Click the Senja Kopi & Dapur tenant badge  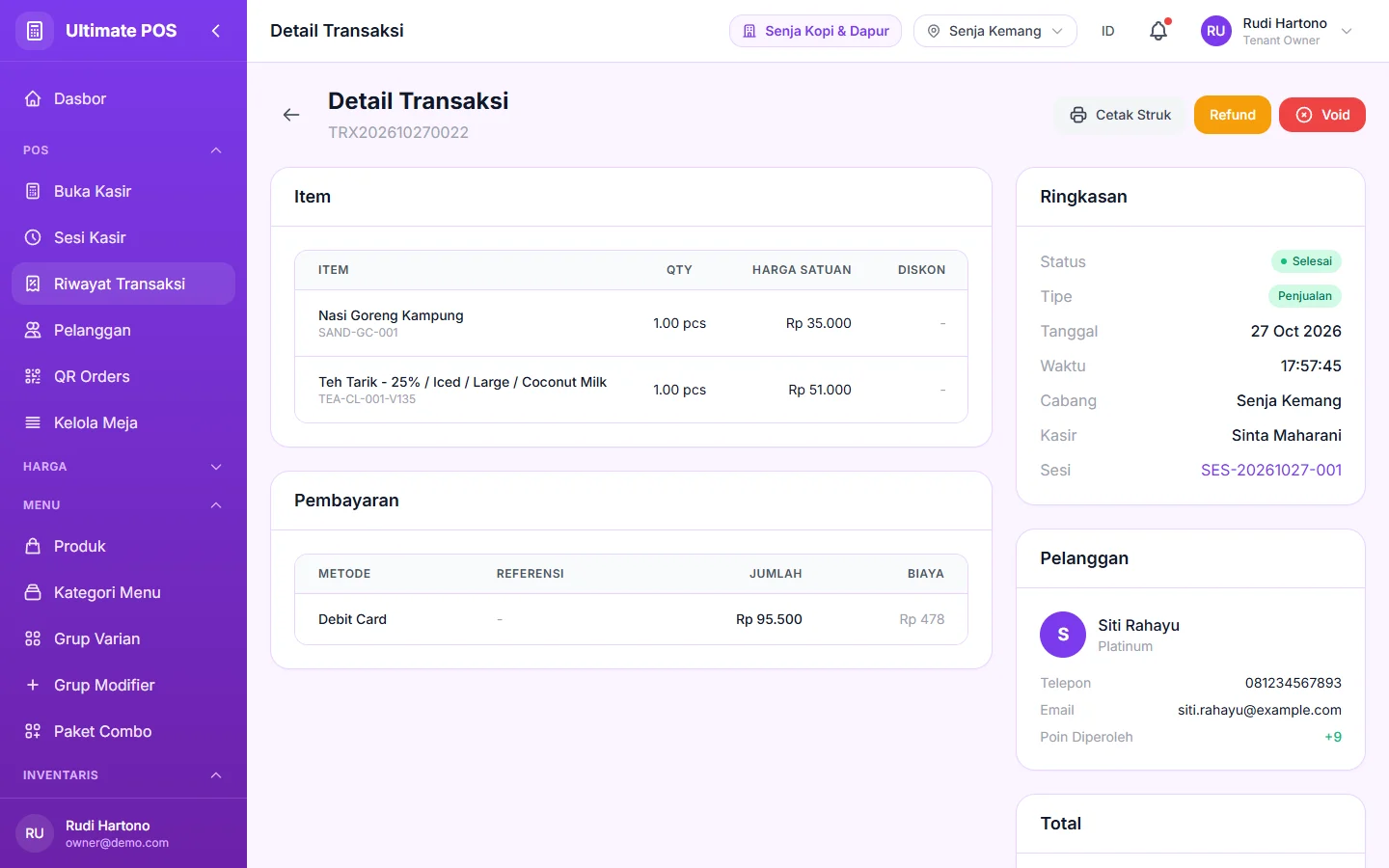click(x=815, y=31)
